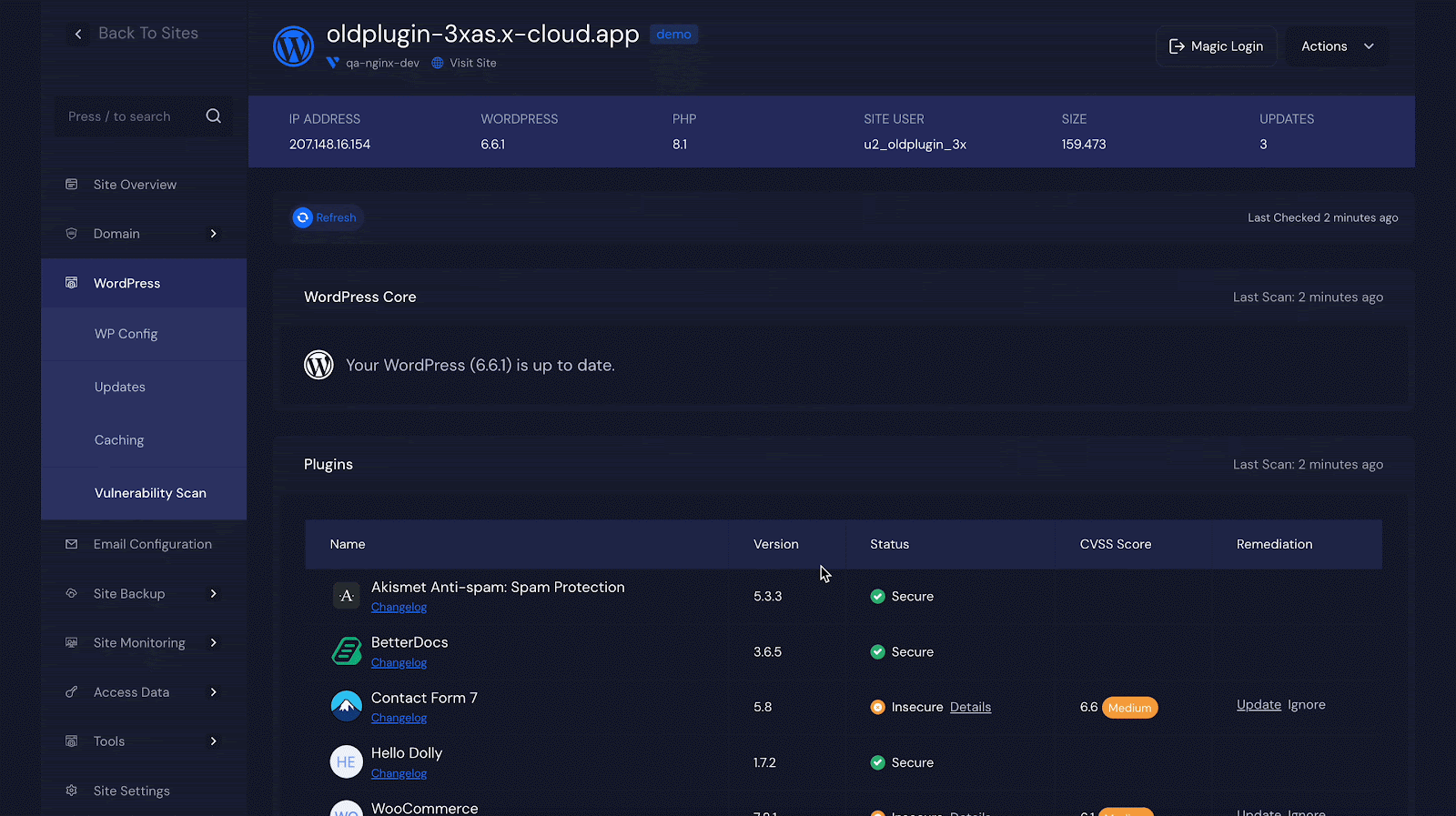
Task: Click the Refresh circular arrow icon
Action: pyautogui.click(x=303, y=217)
